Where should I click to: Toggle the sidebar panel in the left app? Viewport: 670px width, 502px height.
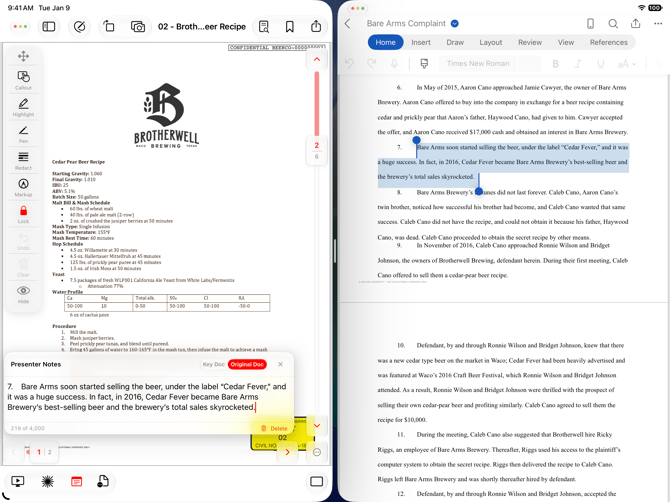[49, 26]
